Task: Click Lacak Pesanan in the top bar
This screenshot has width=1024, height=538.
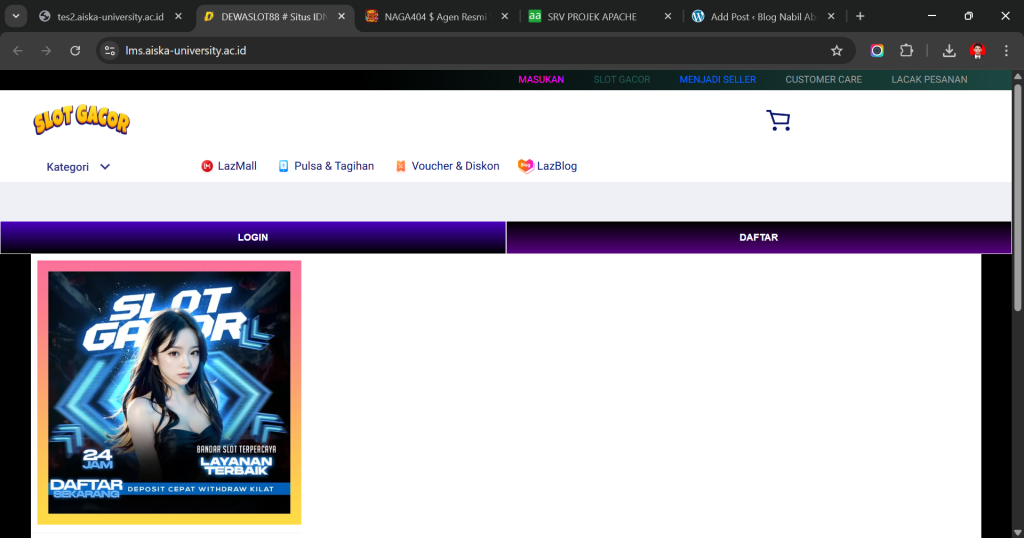Action: (x=929, y=79)
